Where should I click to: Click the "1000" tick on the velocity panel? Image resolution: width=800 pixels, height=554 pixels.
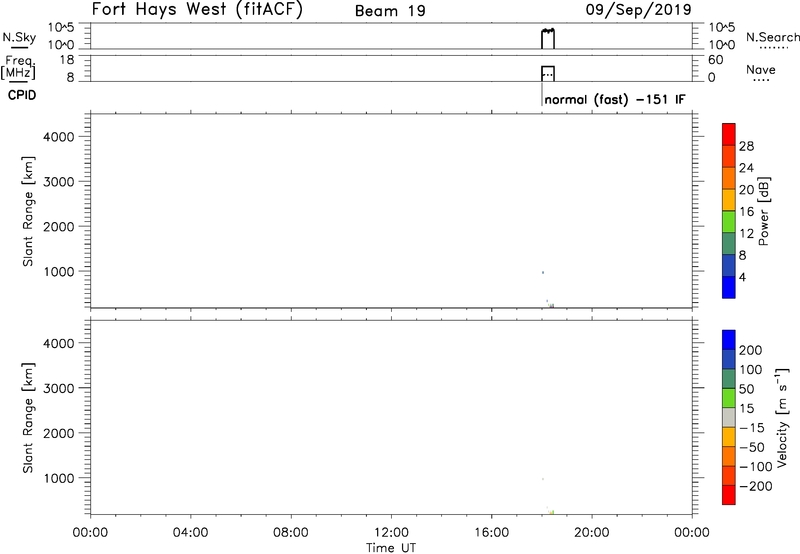(x=59, y=478)
